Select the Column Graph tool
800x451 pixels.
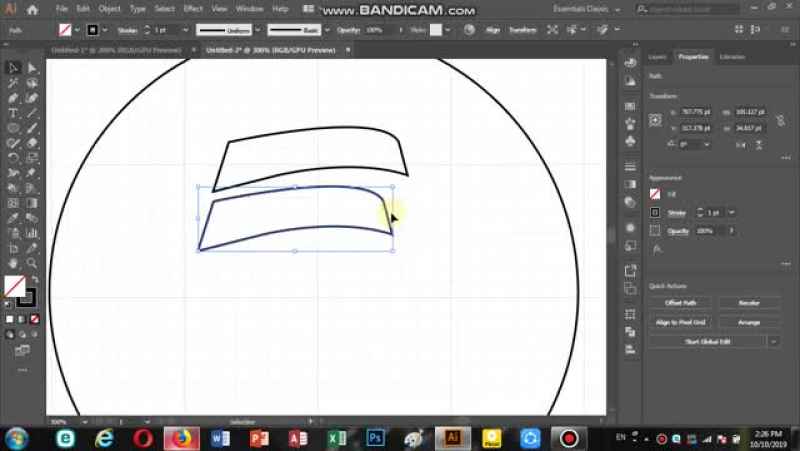(x=32, y=233)
